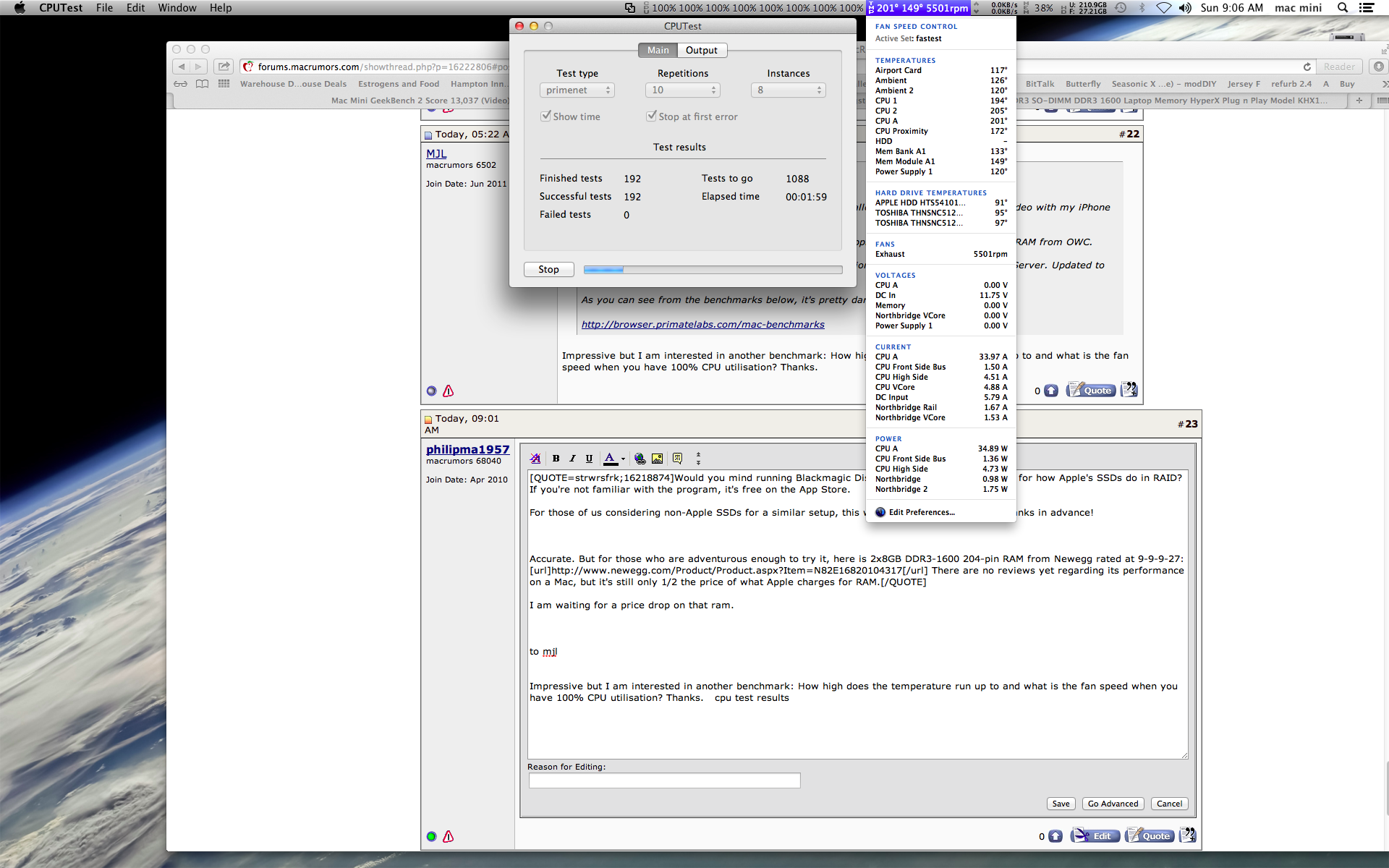Insert hyperlink using globe icon in editor

(640, 458)
